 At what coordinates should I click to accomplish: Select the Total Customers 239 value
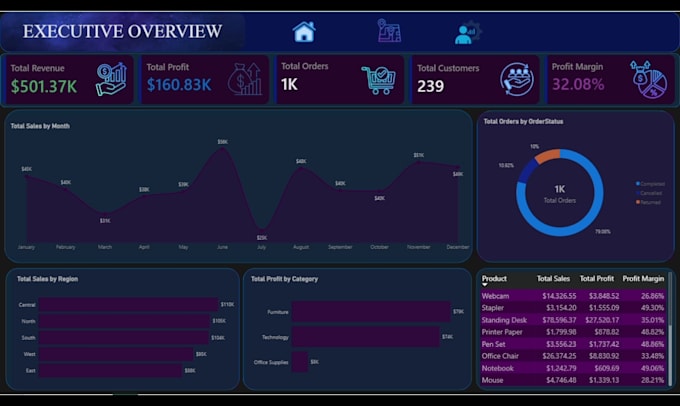pos(431,86)
